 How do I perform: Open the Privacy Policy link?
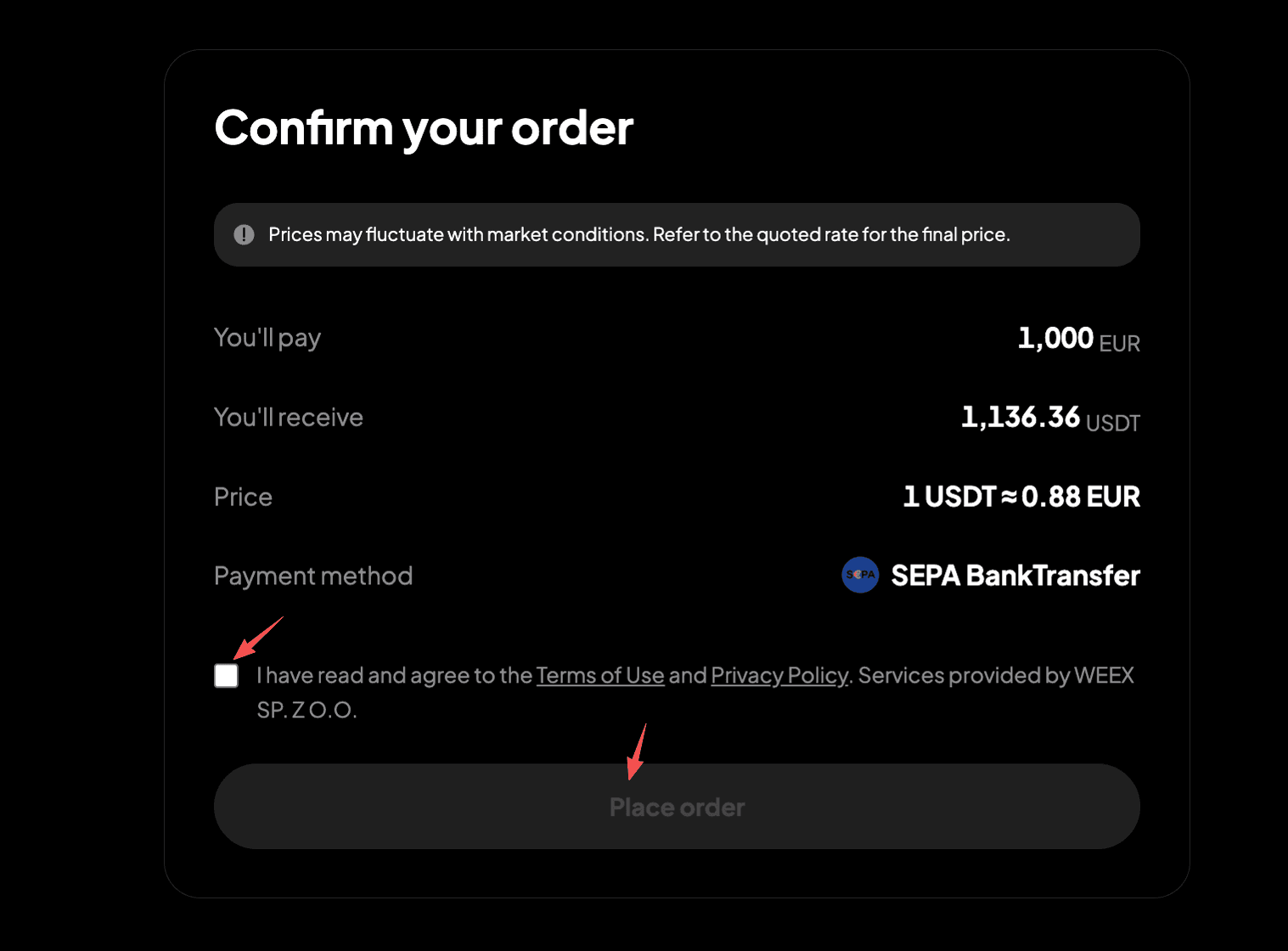pos(779,675)
